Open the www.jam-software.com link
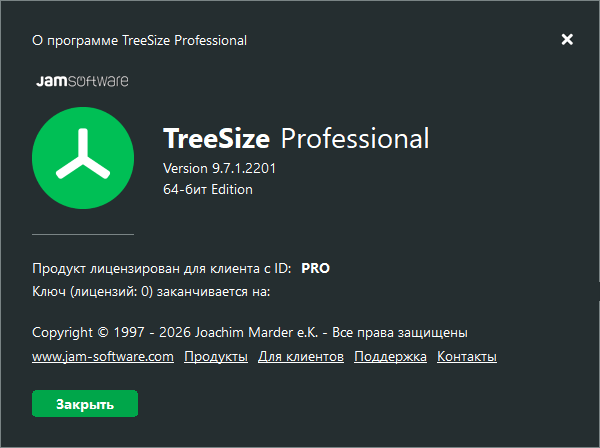This screenshot has height=448, width=600. pos(103,357)
